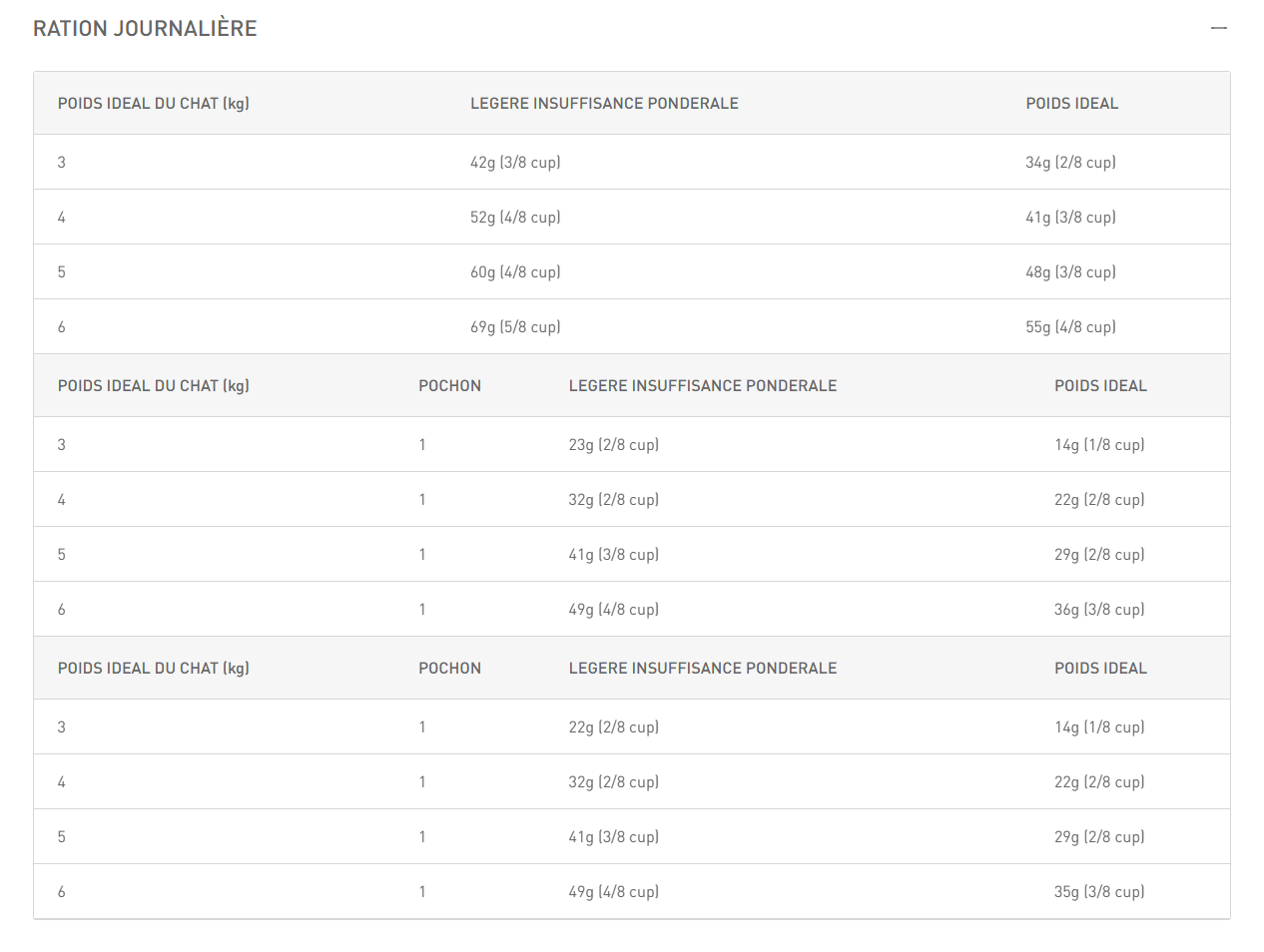Click the LEGERE INSUFFISANCE PONDERALE header above 23g
Image resolution: width=1264 pixels, height=952 pixels.
pos(702,385)
